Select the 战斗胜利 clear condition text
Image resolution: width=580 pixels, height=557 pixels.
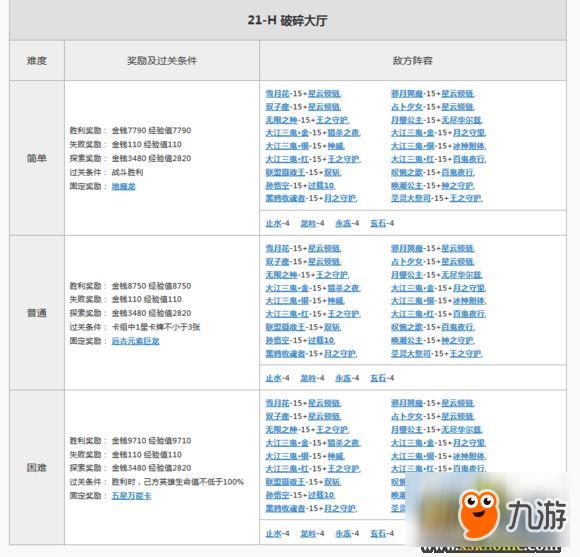[127, 172]
